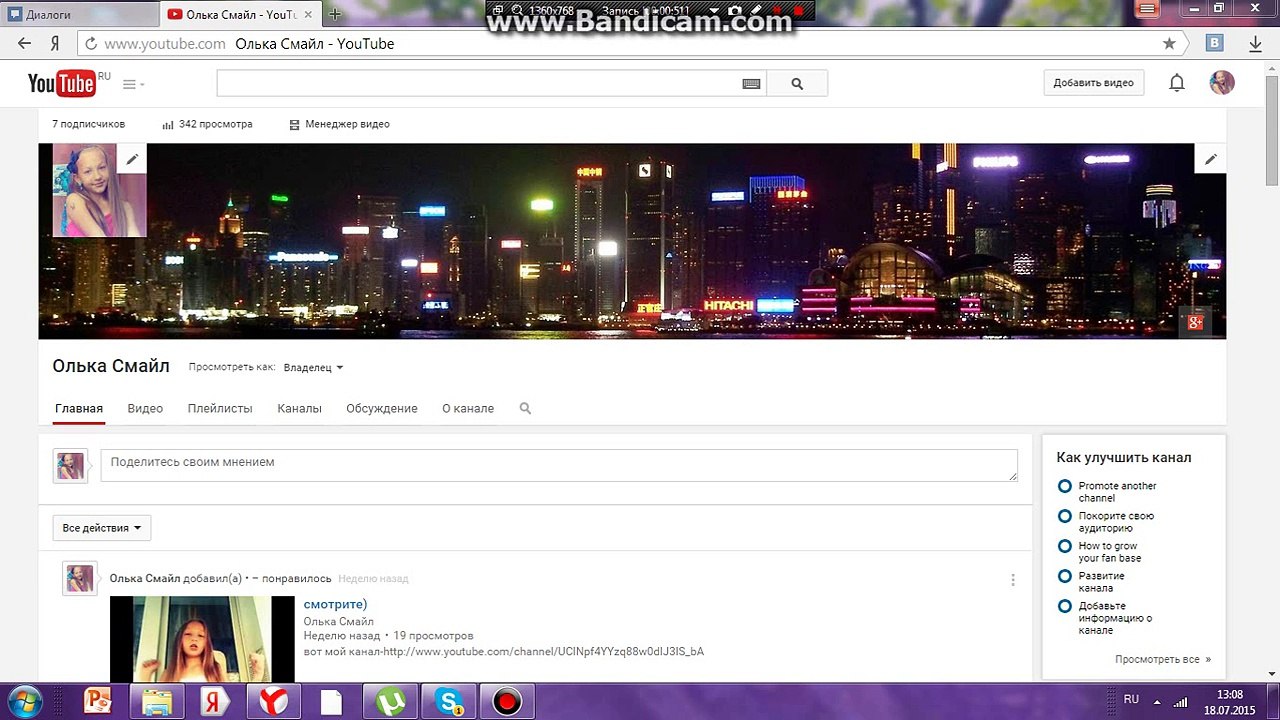Open Skype from the taskbar
Viewport: 1280px width, 720px height.
pos(449,702)
